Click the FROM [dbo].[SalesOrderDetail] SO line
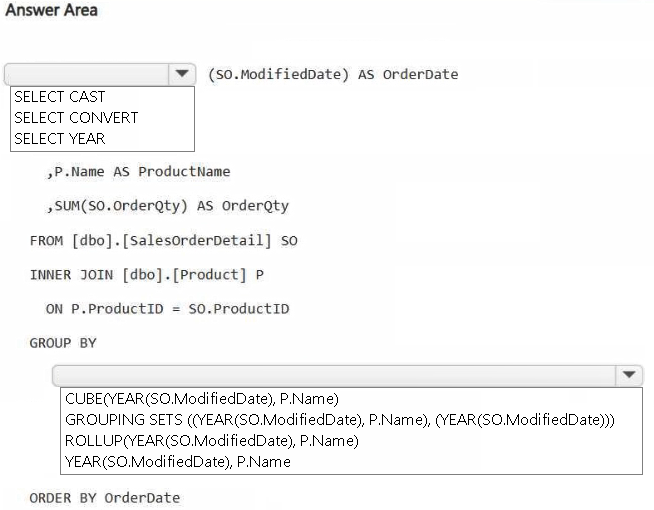654x510 pixels. [163, 240]
